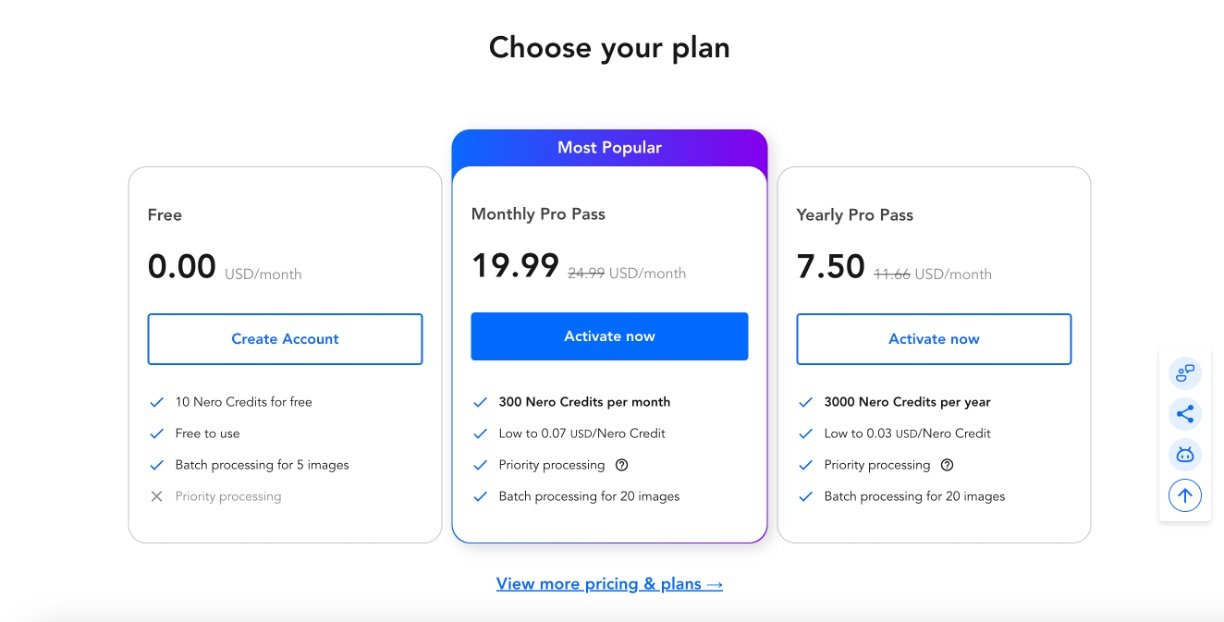Click the 7.50 yearly price
1224x622 pixels.
pyautogui.click(x=831, y=266)
